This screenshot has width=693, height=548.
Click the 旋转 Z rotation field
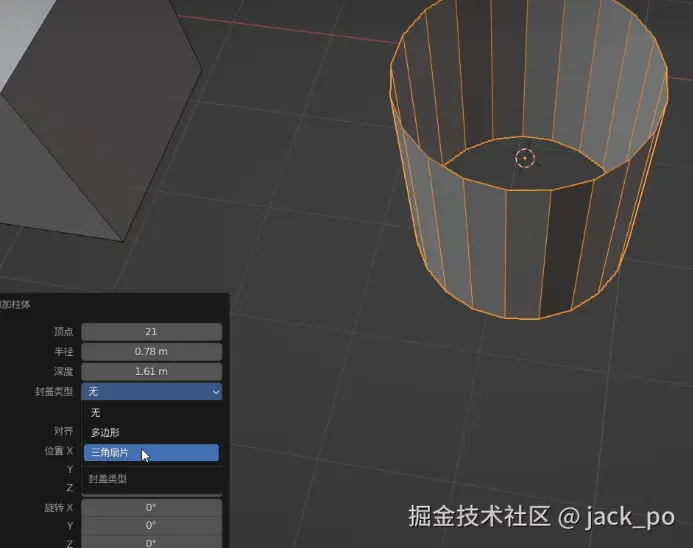click(x=152, y=543)
